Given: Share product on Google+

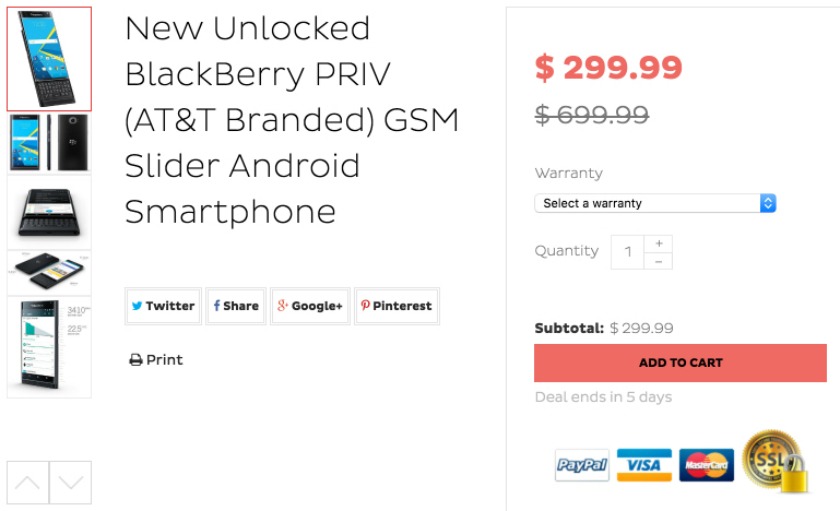Looking at the screenshot, I should point(310,306).
